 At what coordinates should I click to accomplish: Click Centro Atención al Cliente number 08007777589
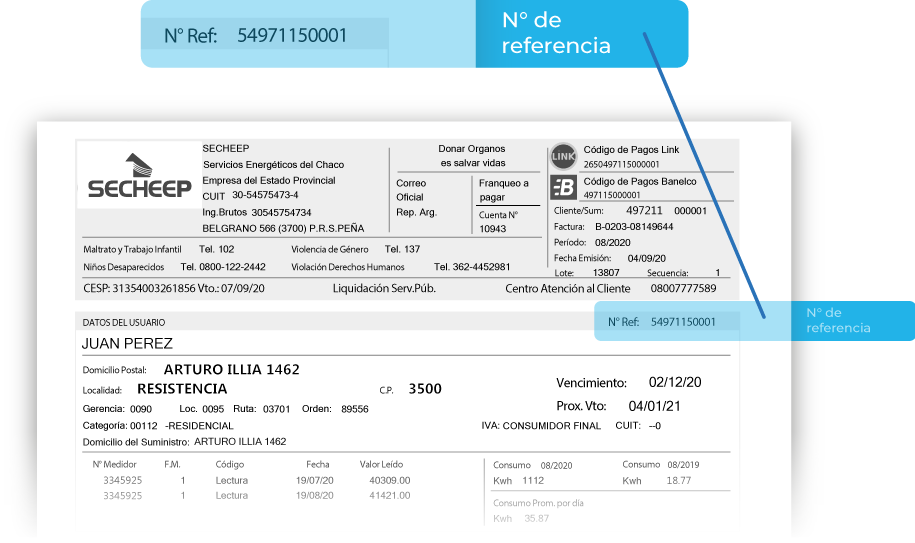click(683, 288)
